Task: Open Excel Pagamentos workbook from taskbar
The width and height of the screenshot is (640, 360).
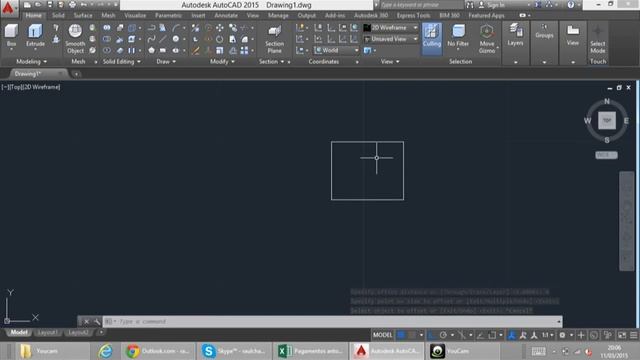Action: coord(310,351)
